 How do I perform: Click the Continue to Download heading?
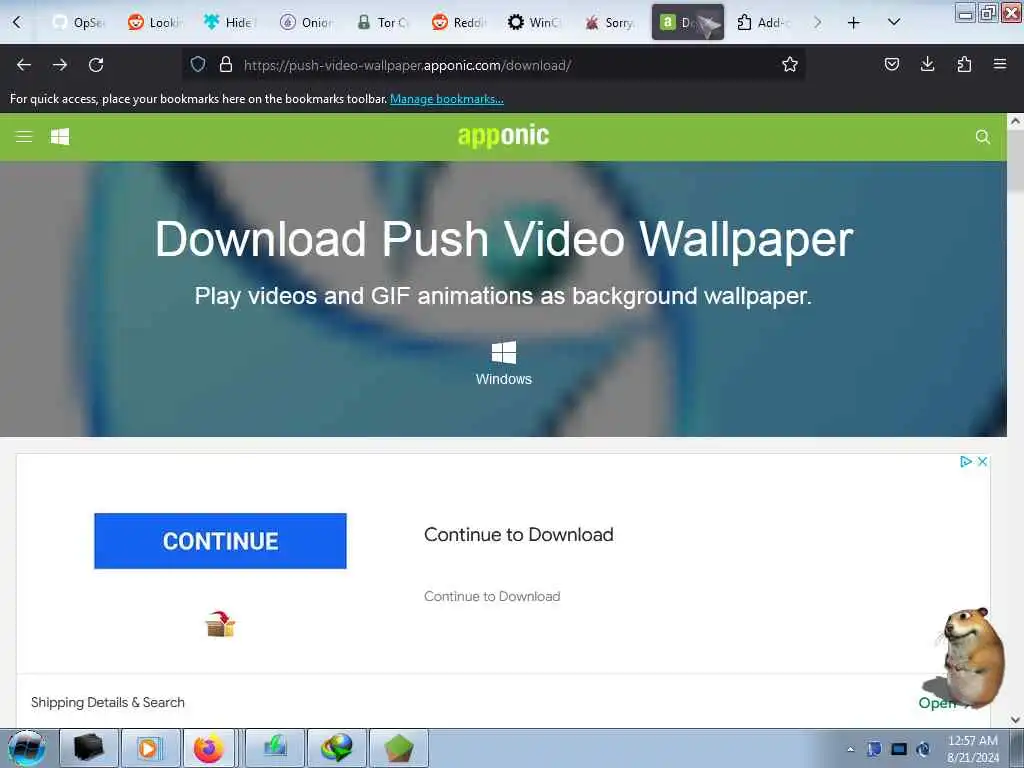point(519,534)
